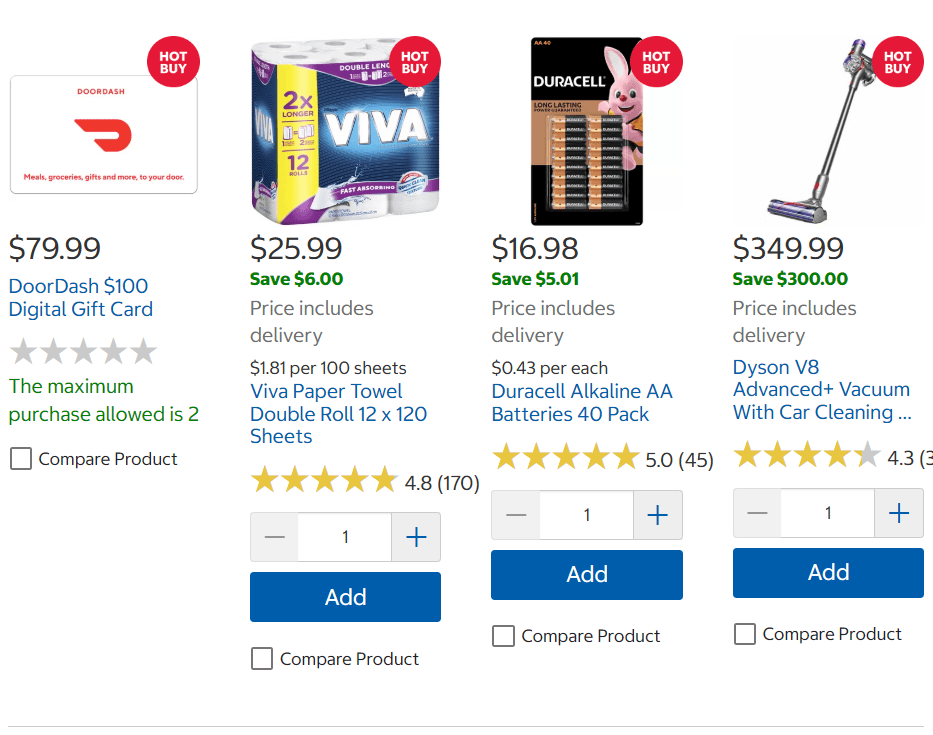Viewport: 933px width, 735px height.
Task: Decrease Dyson V8 quantity with minus icon
Action: point(757,513)
